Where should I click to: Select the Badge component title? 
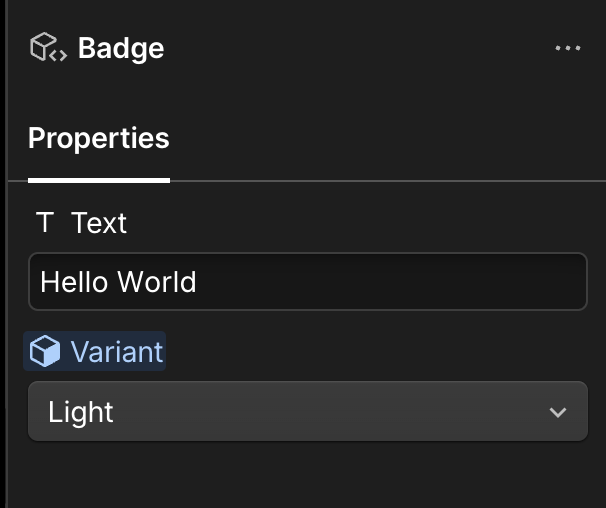(x=121, y=48)
